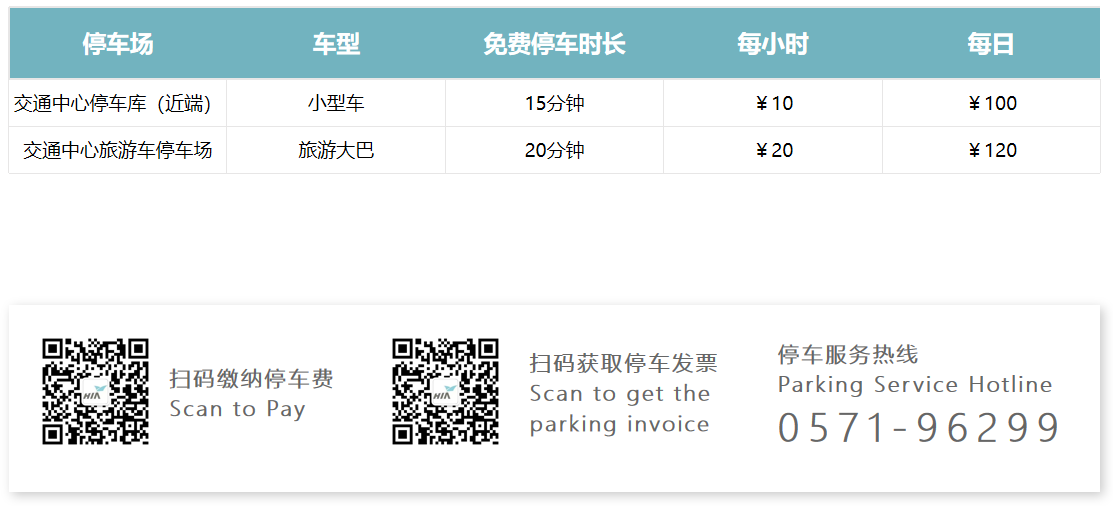Click the parking invoice QR code
Screen dimensions: 1113x506
click(x=445, y=391)
